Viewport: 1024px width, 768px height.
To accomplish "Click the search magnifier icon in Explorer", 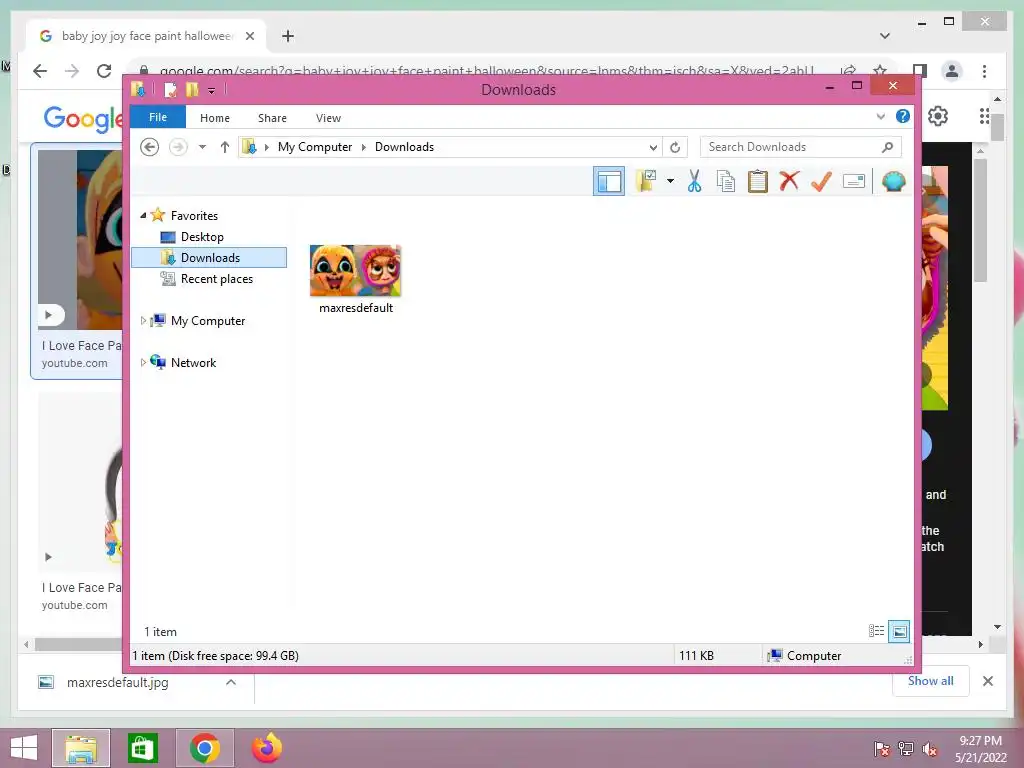I will point(888,147).
